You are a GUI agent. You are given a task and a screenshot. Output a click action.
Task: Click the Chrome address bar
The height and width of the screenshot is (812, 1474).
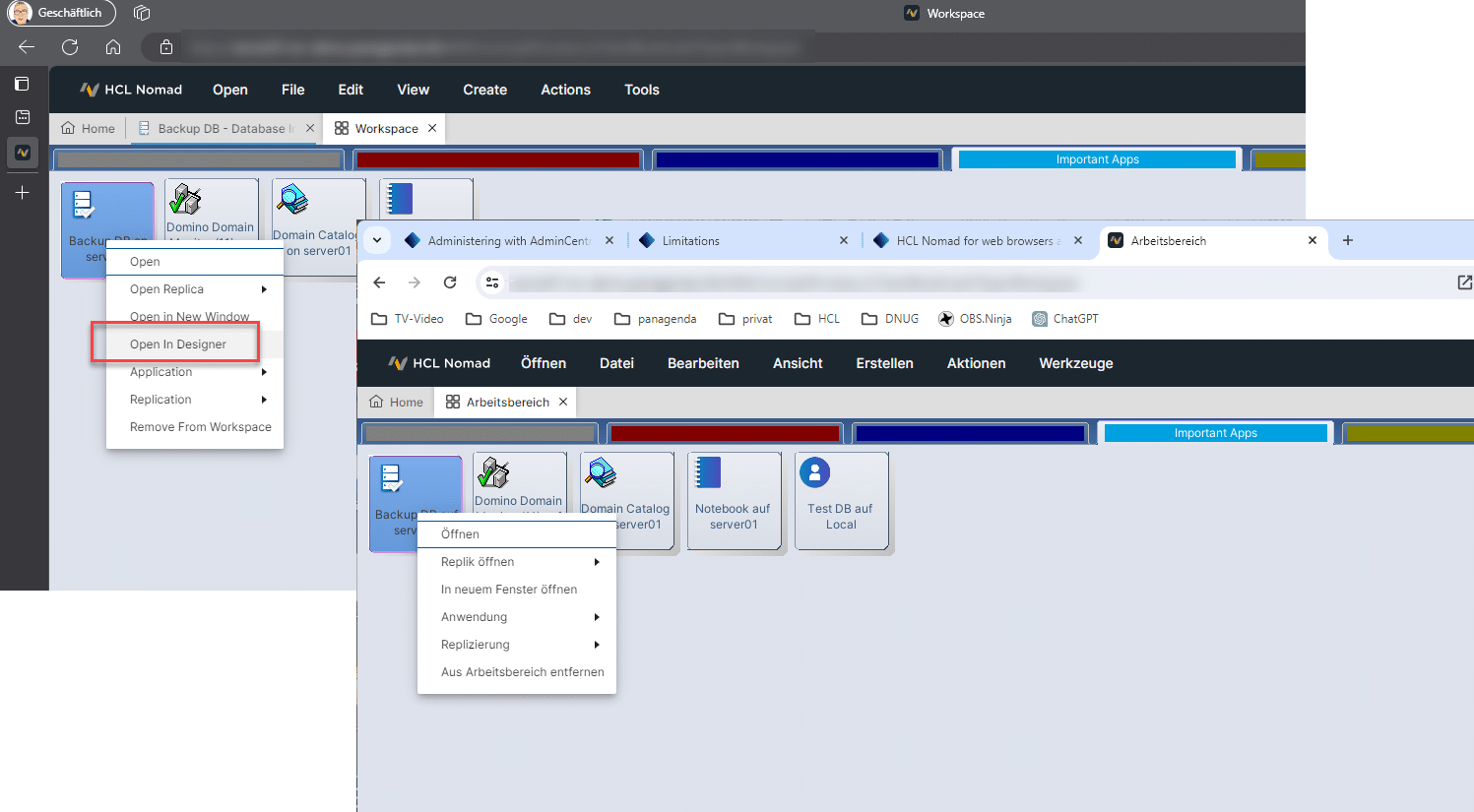click(788, 283)
